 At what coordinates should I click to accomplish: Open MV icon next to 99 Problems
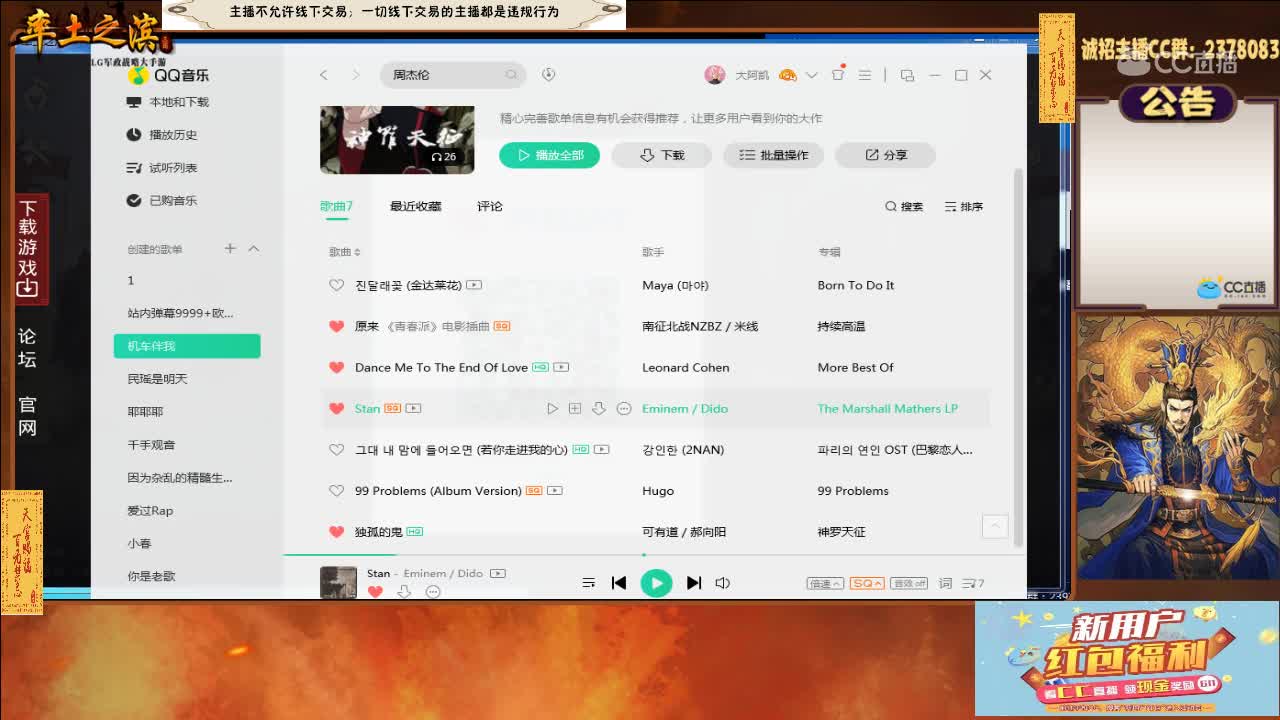555,490
